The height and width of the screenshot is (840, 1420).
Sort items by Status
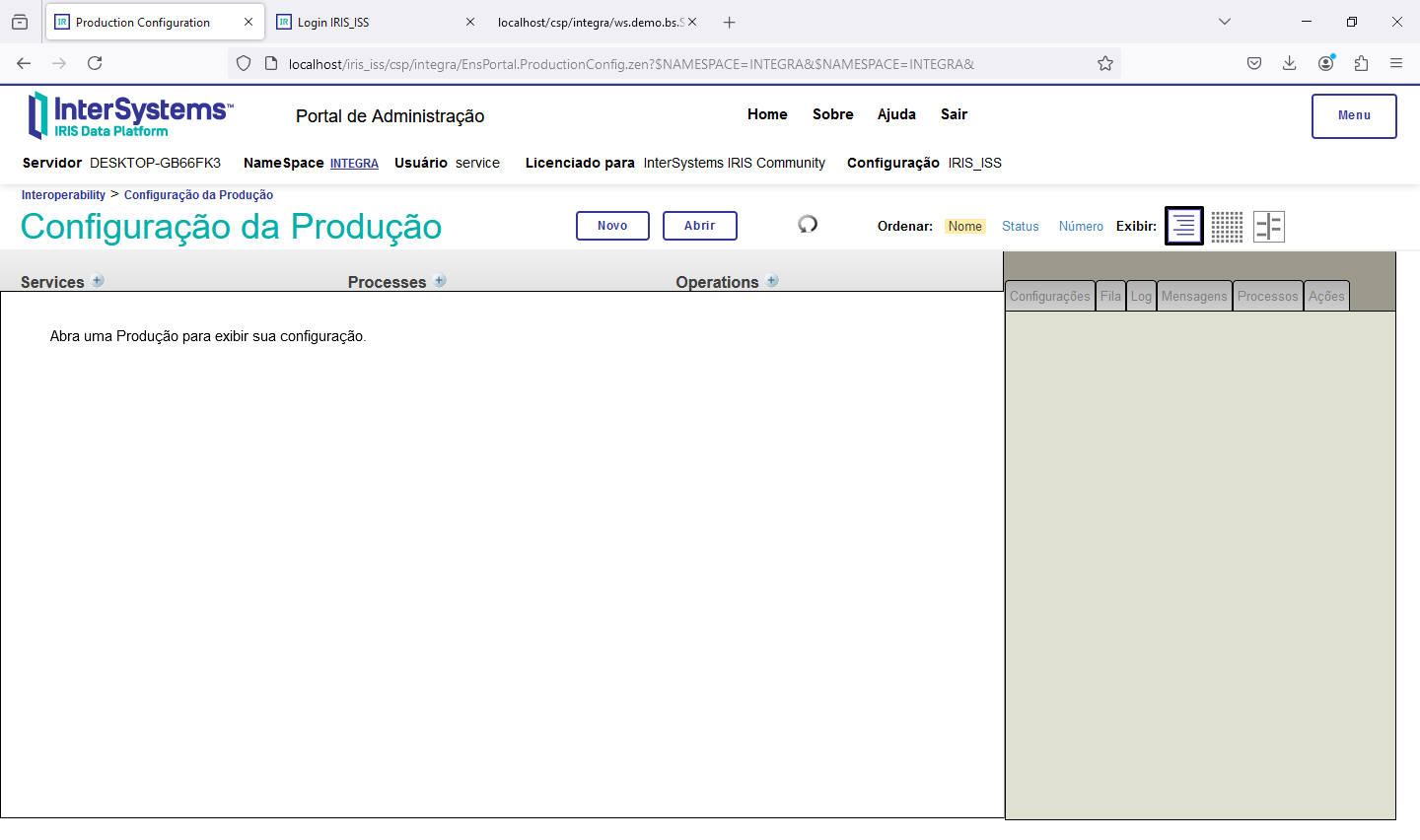click(1020, 227)
